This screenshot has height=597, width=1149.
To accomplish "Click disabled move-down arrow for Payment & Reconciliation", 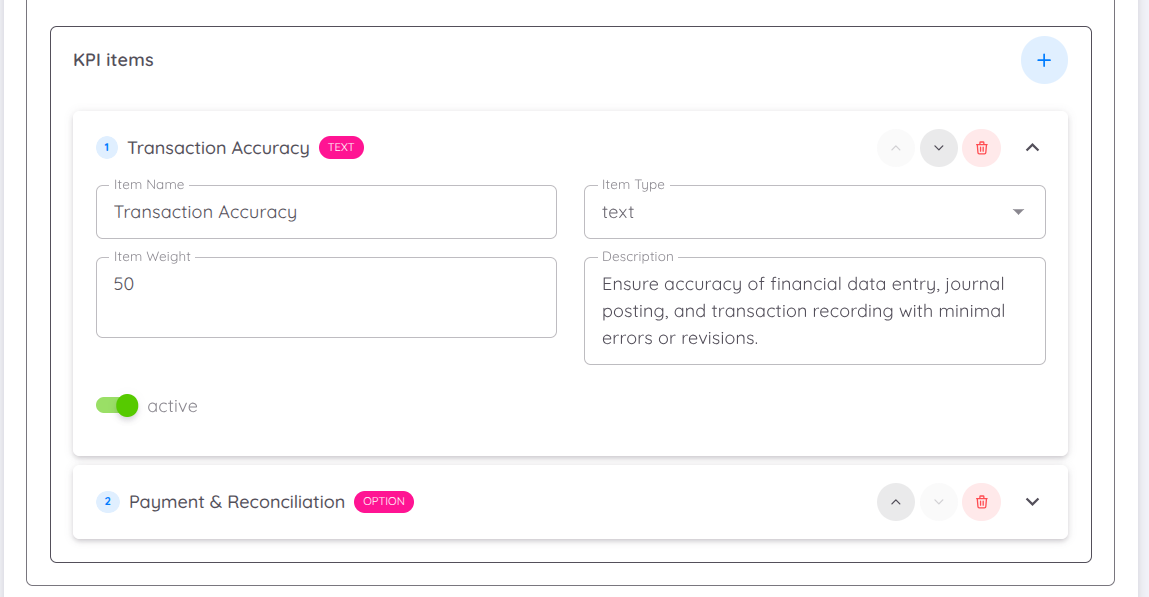I will click(x=939, y=502).
